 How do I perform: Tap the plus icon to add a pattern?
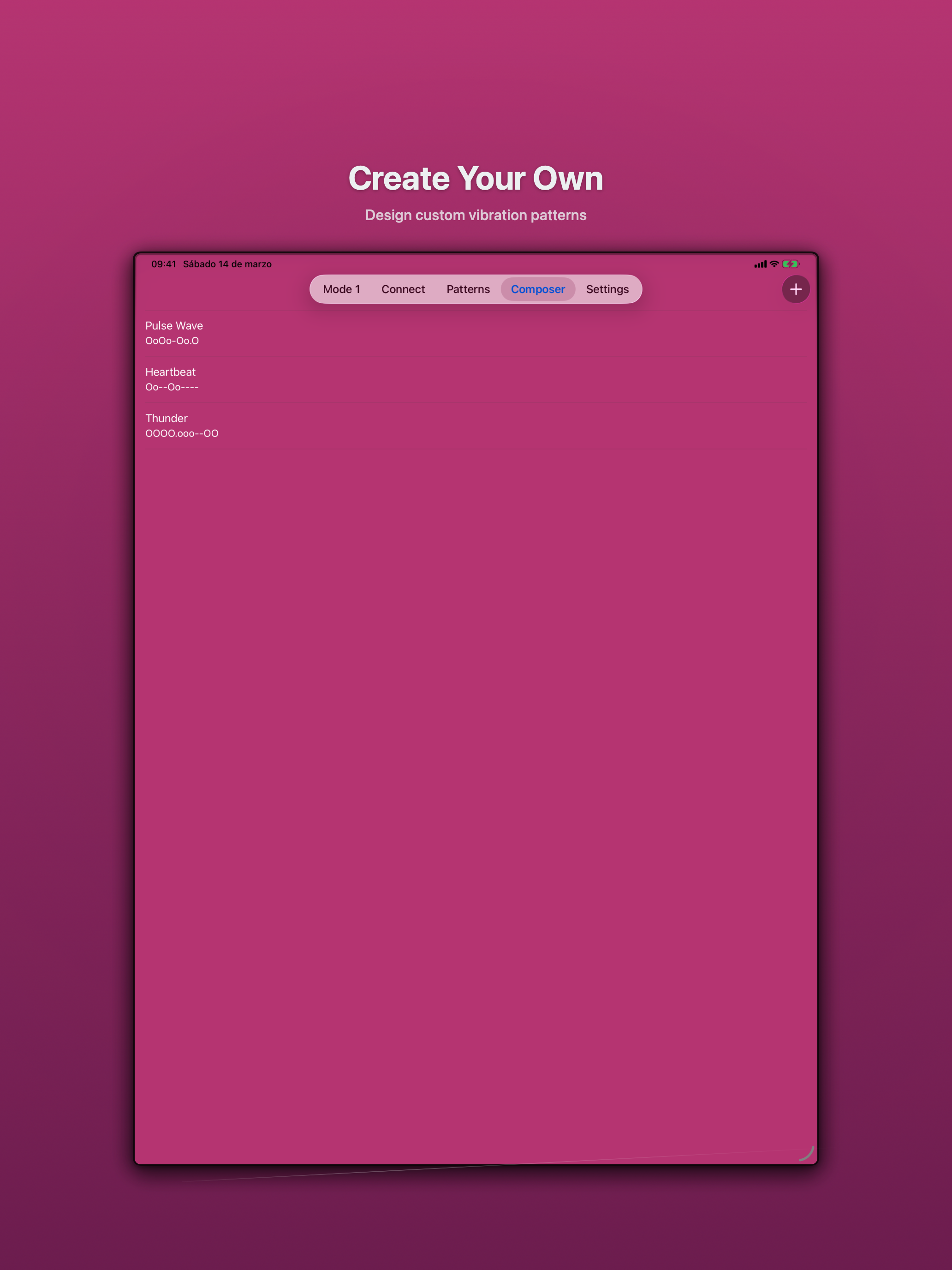pos(795,289)
